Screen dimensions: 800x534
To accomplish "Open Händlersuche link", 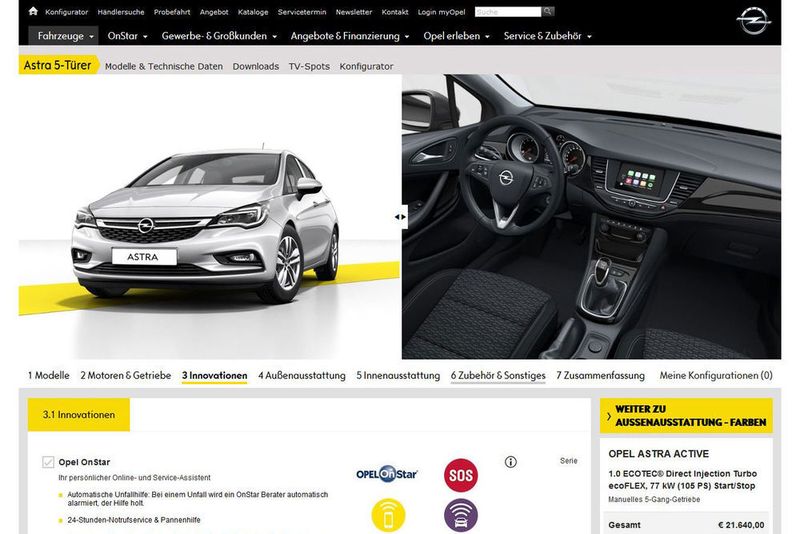I will [121, 12].
